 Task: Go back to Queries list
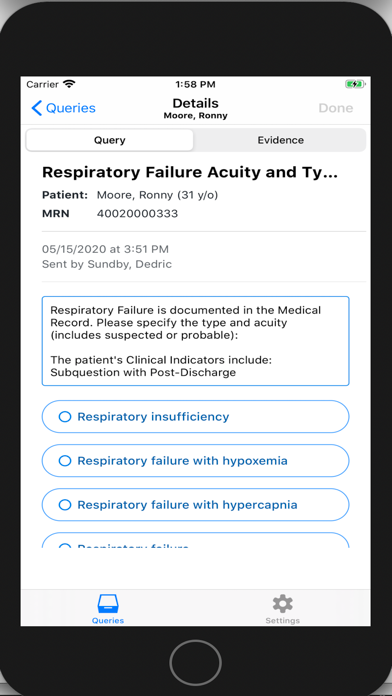[63, 108]
